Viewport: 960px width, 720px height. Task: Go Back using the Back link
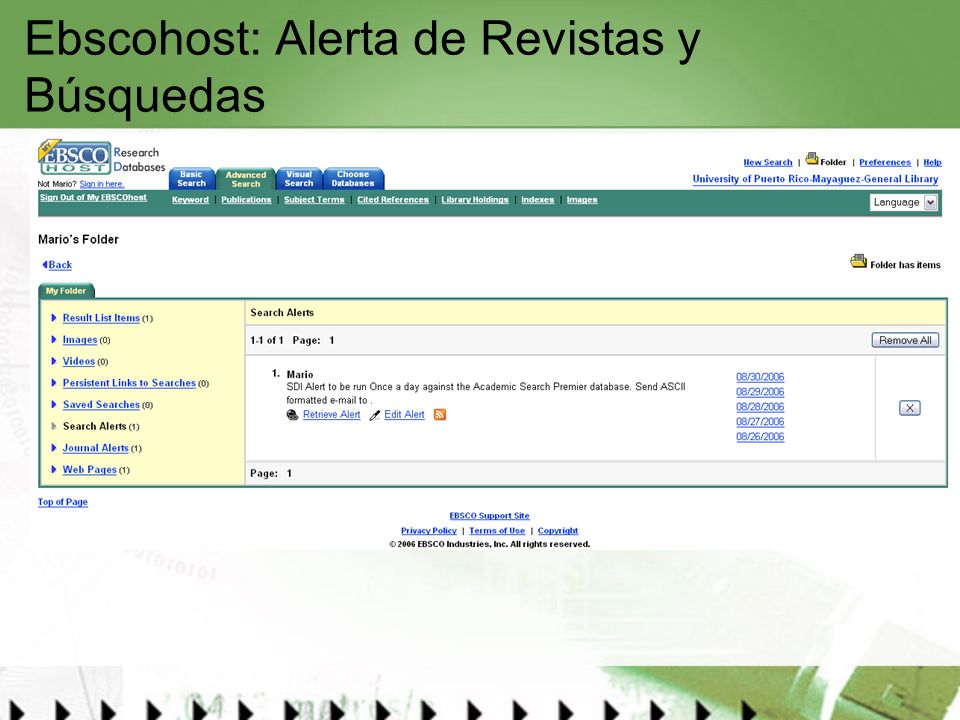point(60,264)
